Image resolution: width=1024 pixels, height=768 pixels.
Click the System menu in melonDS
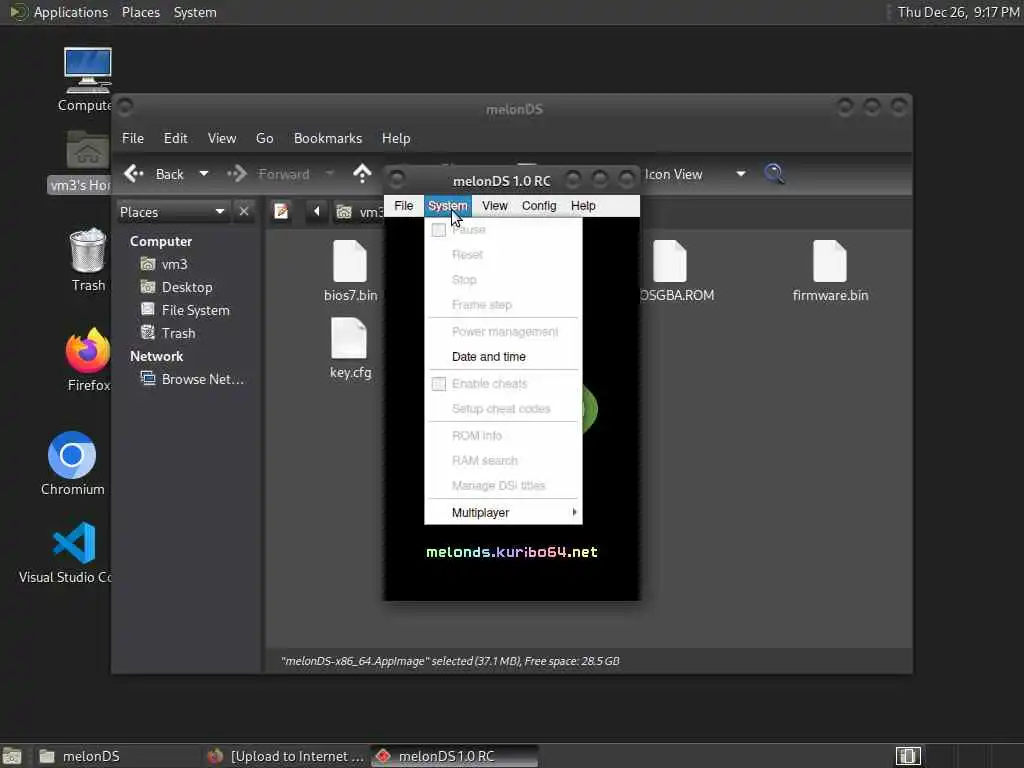pyautogui.click(x=447, y=206)
